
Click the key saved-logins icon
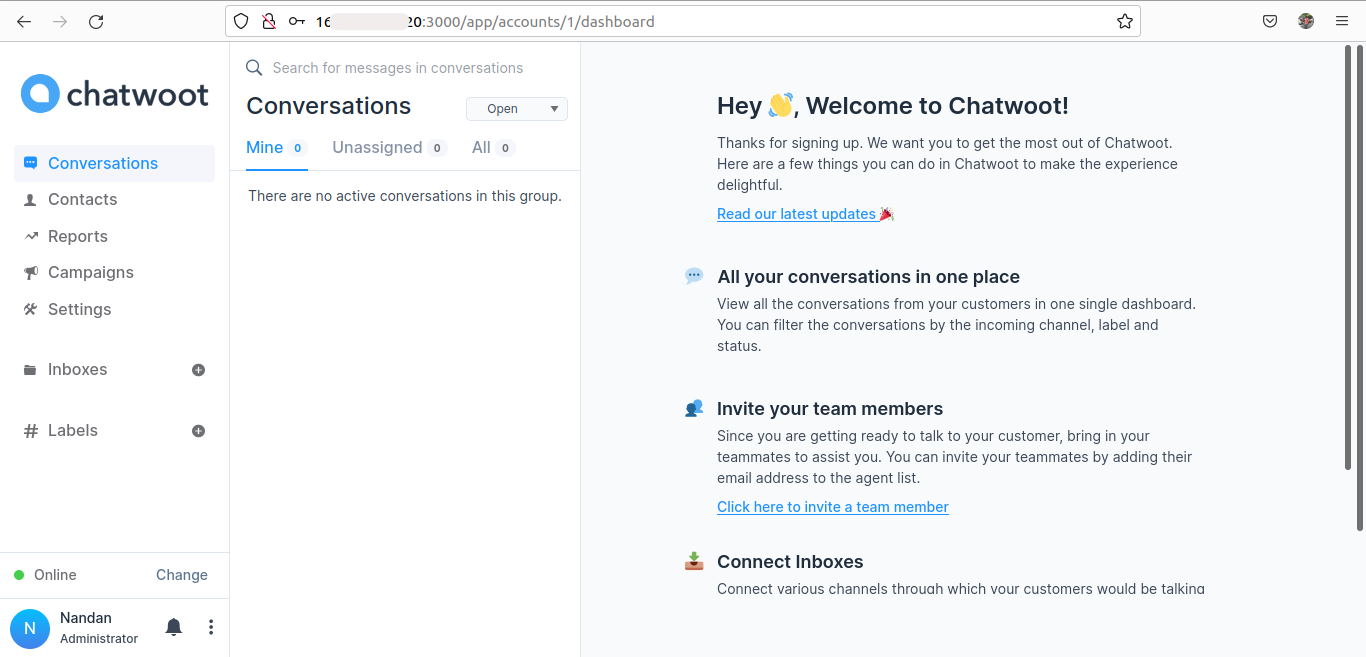297,21
